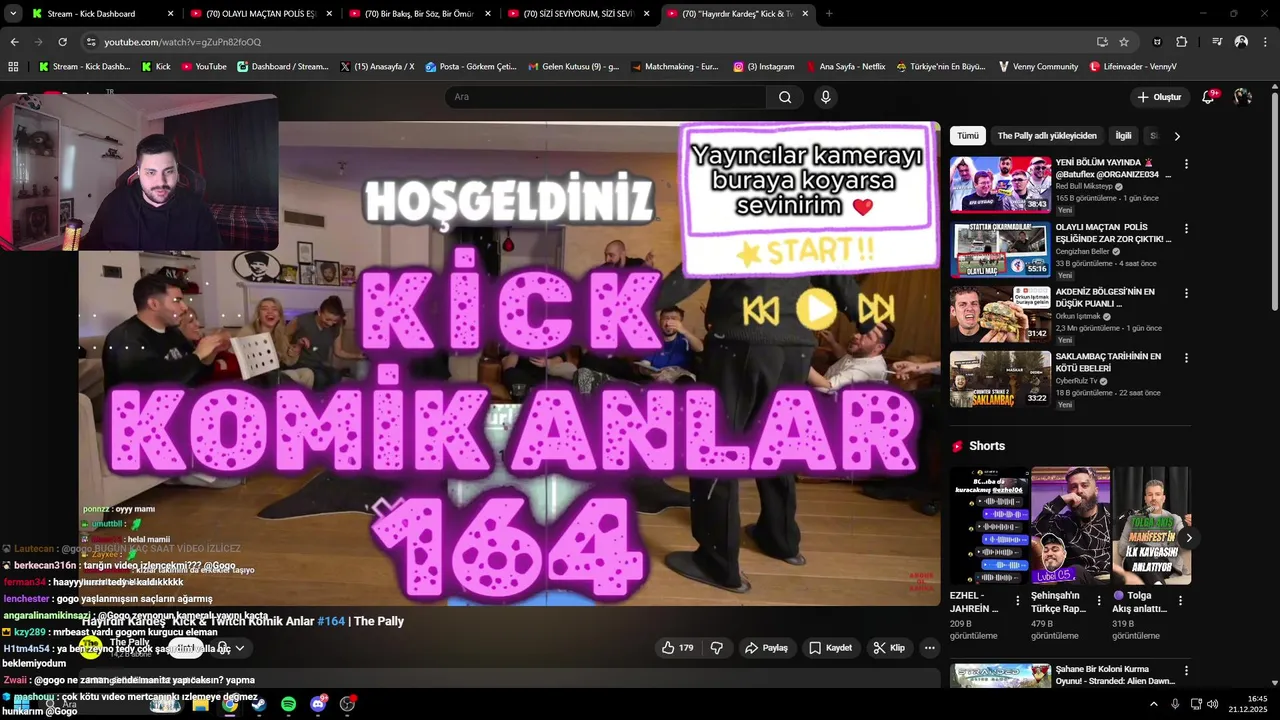The image size is (1280, 720).
Task: Click the Paylaş share button
Action: (766, 648)
